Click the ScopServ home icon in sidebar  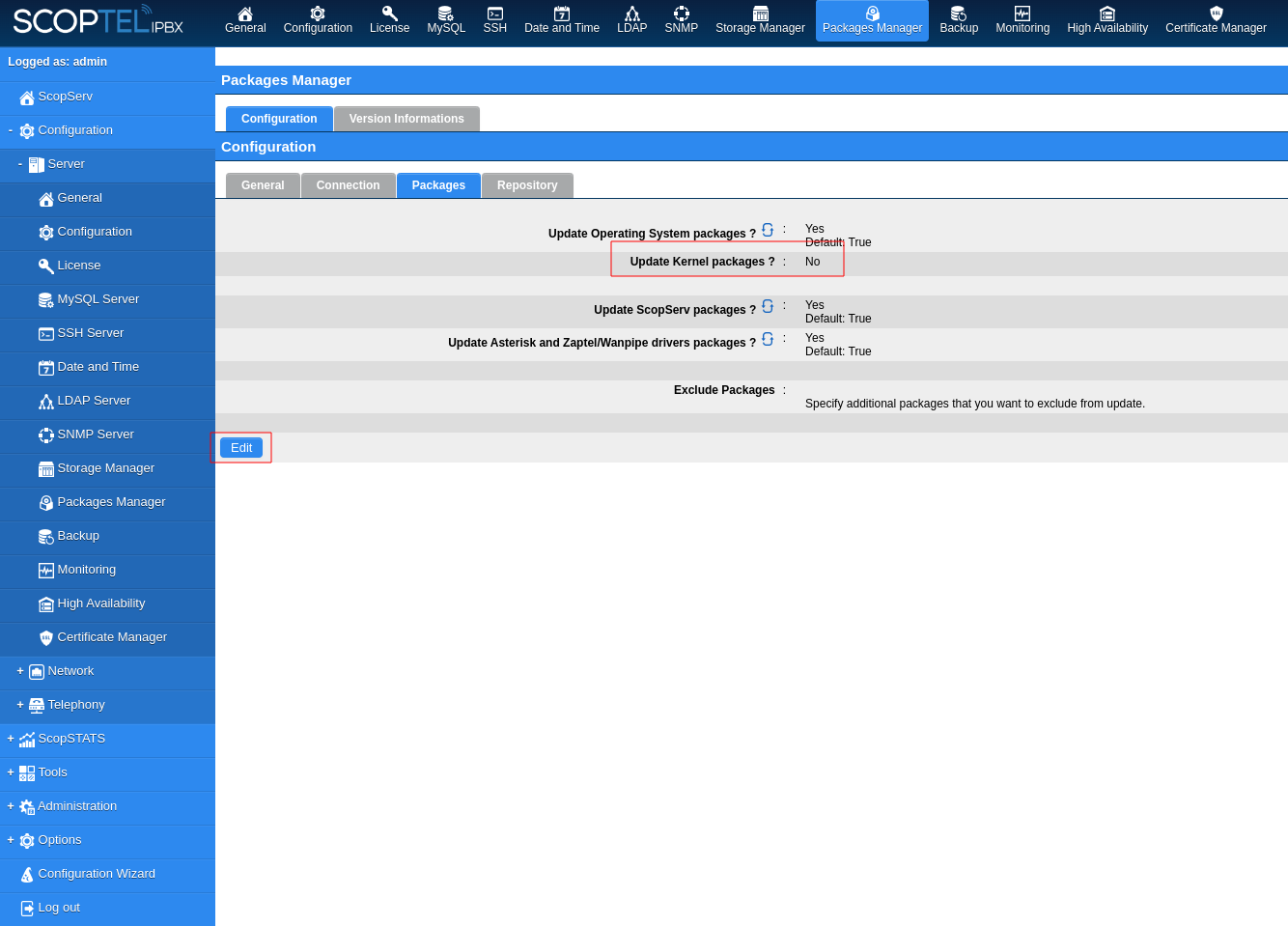pyautogui.click(x=27, y=98)
